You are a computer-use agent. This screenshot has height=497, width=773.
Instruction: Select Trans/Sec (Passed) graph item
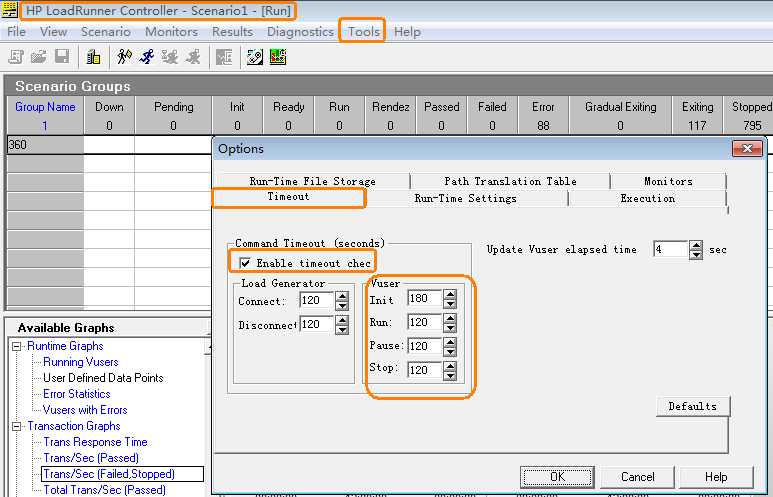click(91, 458)
